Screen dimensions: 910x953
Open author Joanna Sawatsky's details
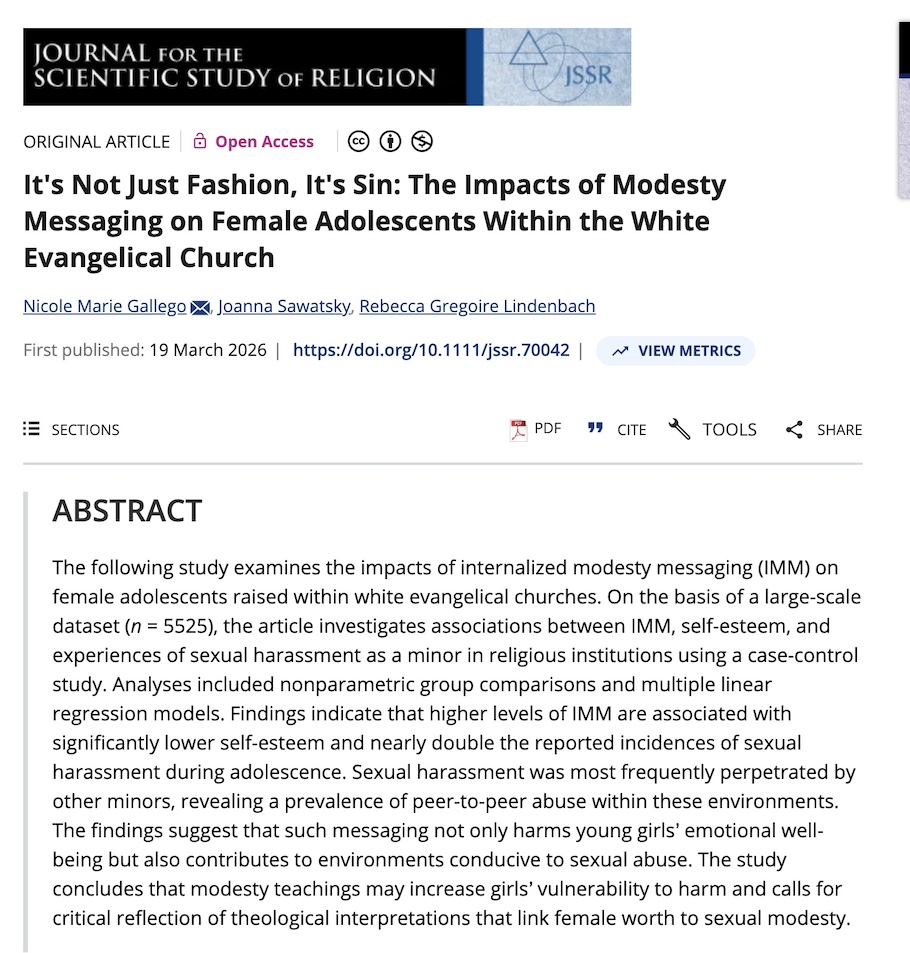pyautogui.click(x=285, y=306)
